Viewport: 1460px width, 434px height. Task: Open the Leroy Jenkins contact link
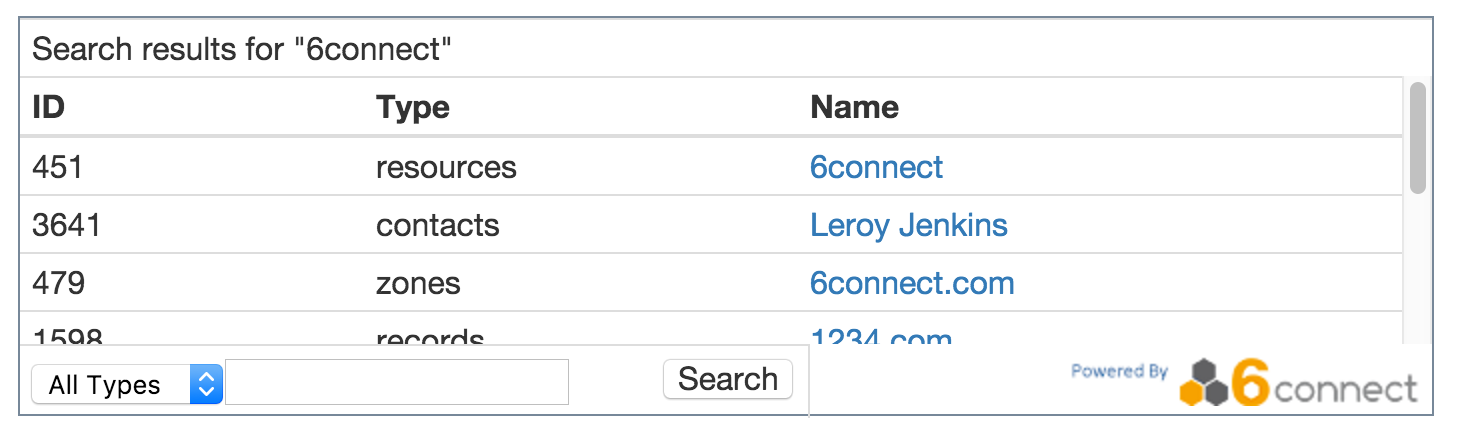(908, 225)
